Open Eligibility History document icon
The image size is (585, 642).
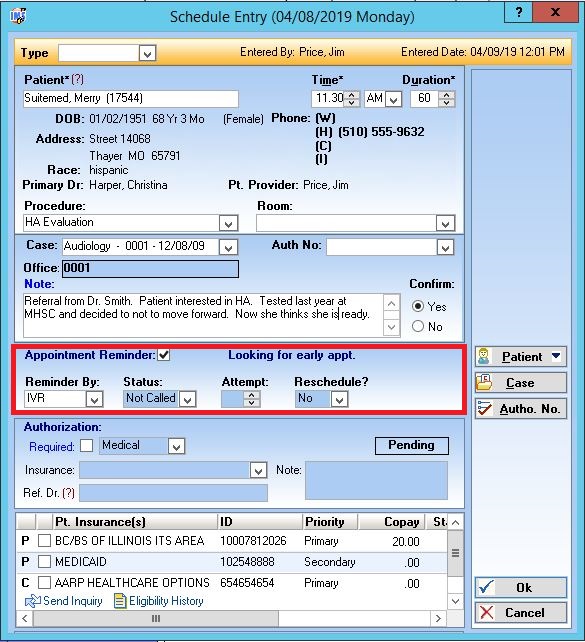tap(120, 601)
